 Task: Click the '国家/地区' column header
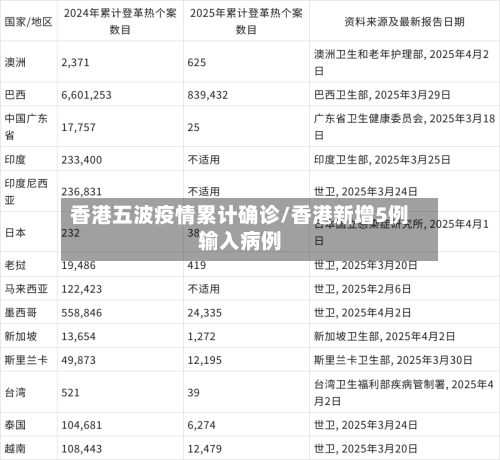[29, 22]
